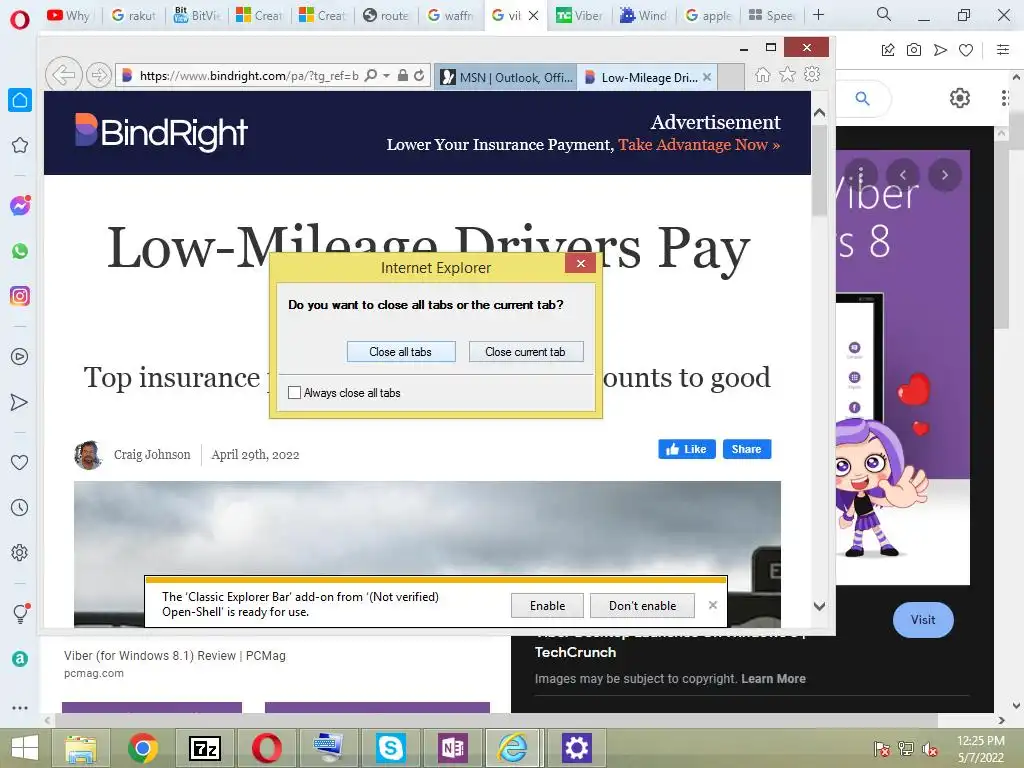Click Enable add-on button
The width and height of the screenshot is (1024, 768).
click(547, 605)
